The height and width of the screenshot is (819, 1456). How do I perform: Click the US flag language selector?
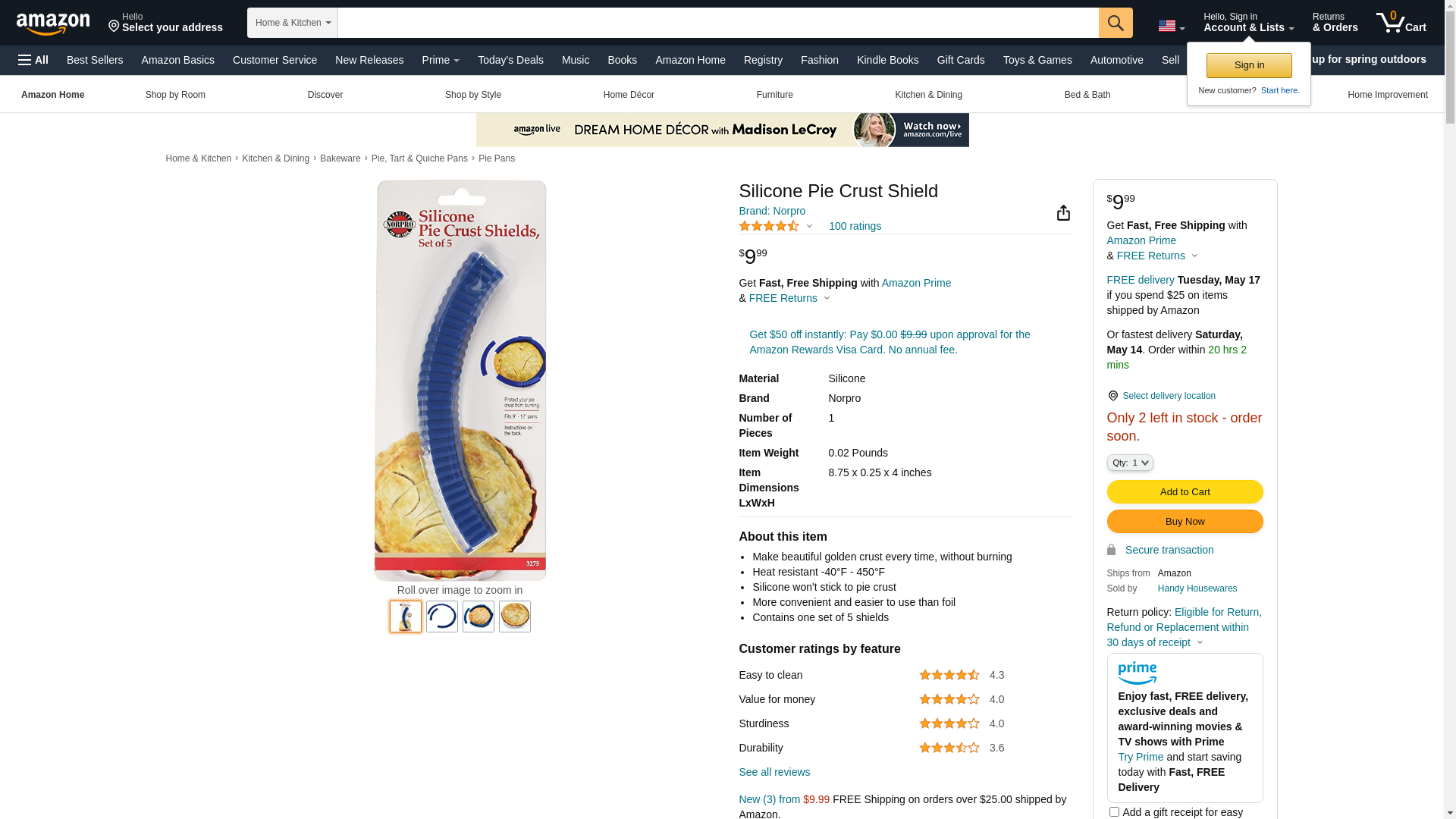(x=1171, y=27)
